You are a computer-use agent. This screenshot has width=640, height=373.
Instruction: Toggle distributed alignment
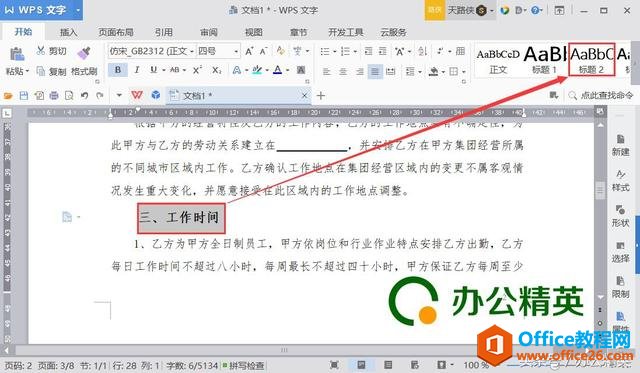coord(391,72)
